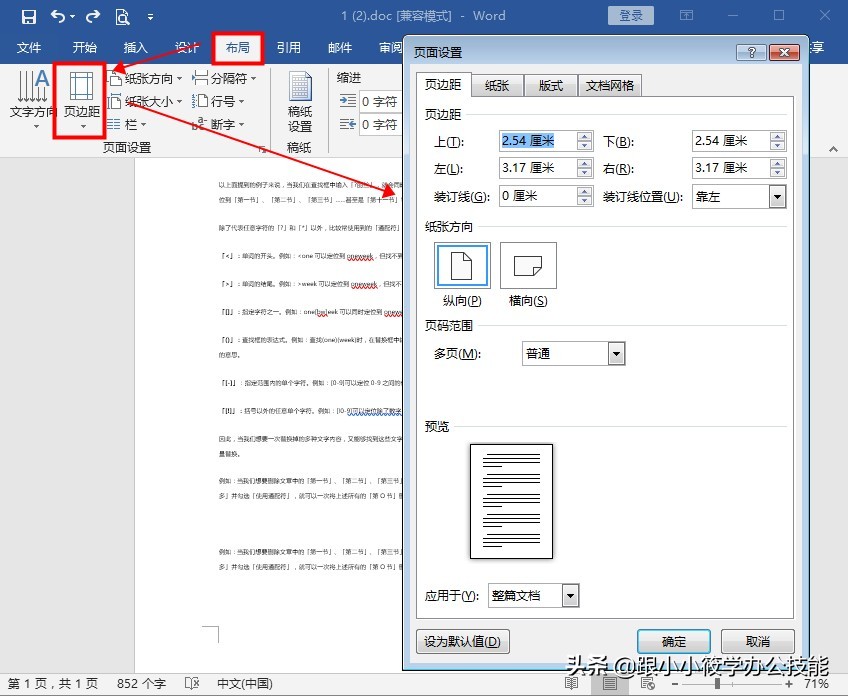The width and height of the screenshot is (848, 696).
Task: Click the 上 top margin field
Action: (x=538, y=141)
